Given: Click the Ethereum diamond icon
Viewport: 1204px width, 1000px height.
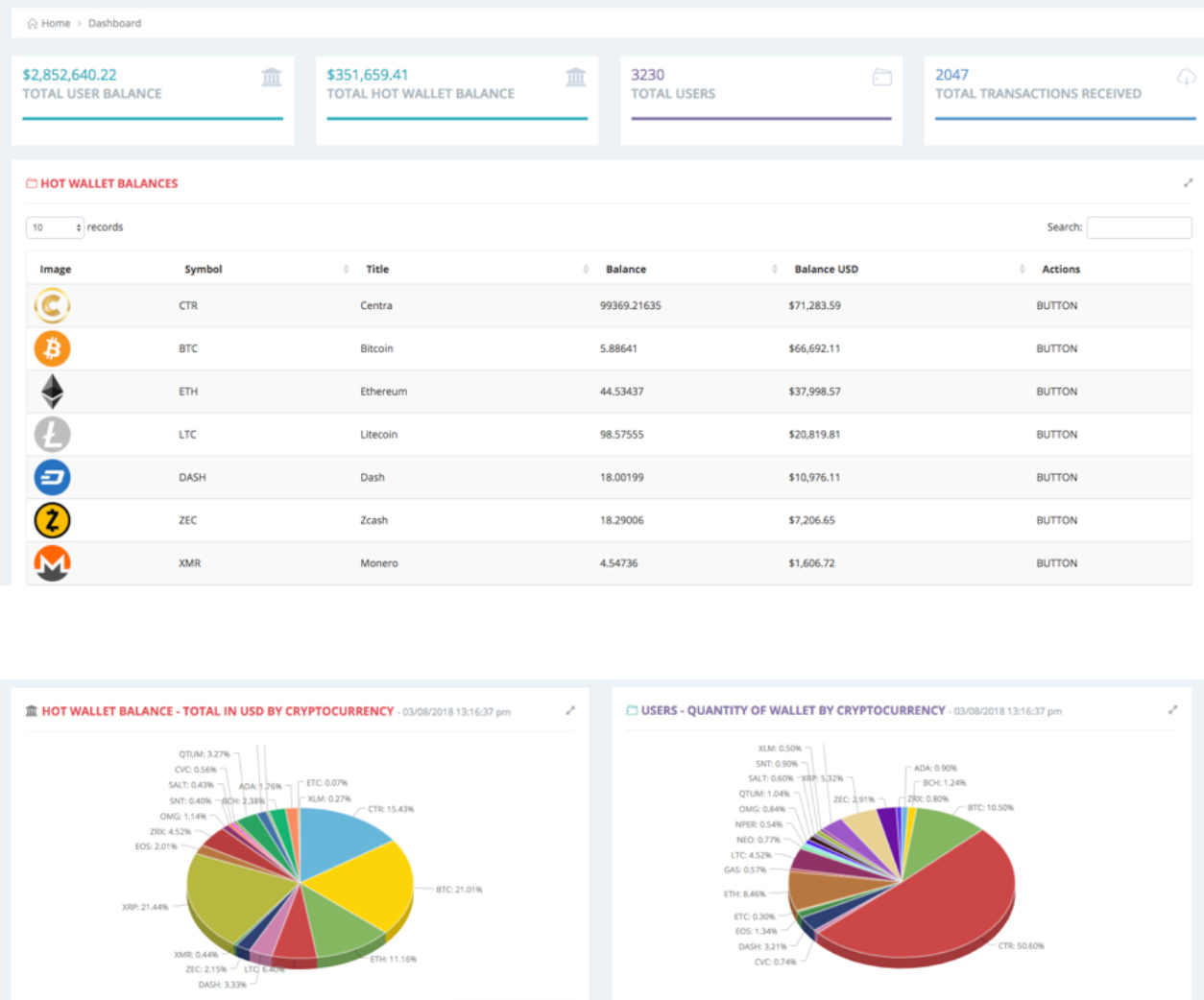Looking at the screenshot, I should 52,392.
